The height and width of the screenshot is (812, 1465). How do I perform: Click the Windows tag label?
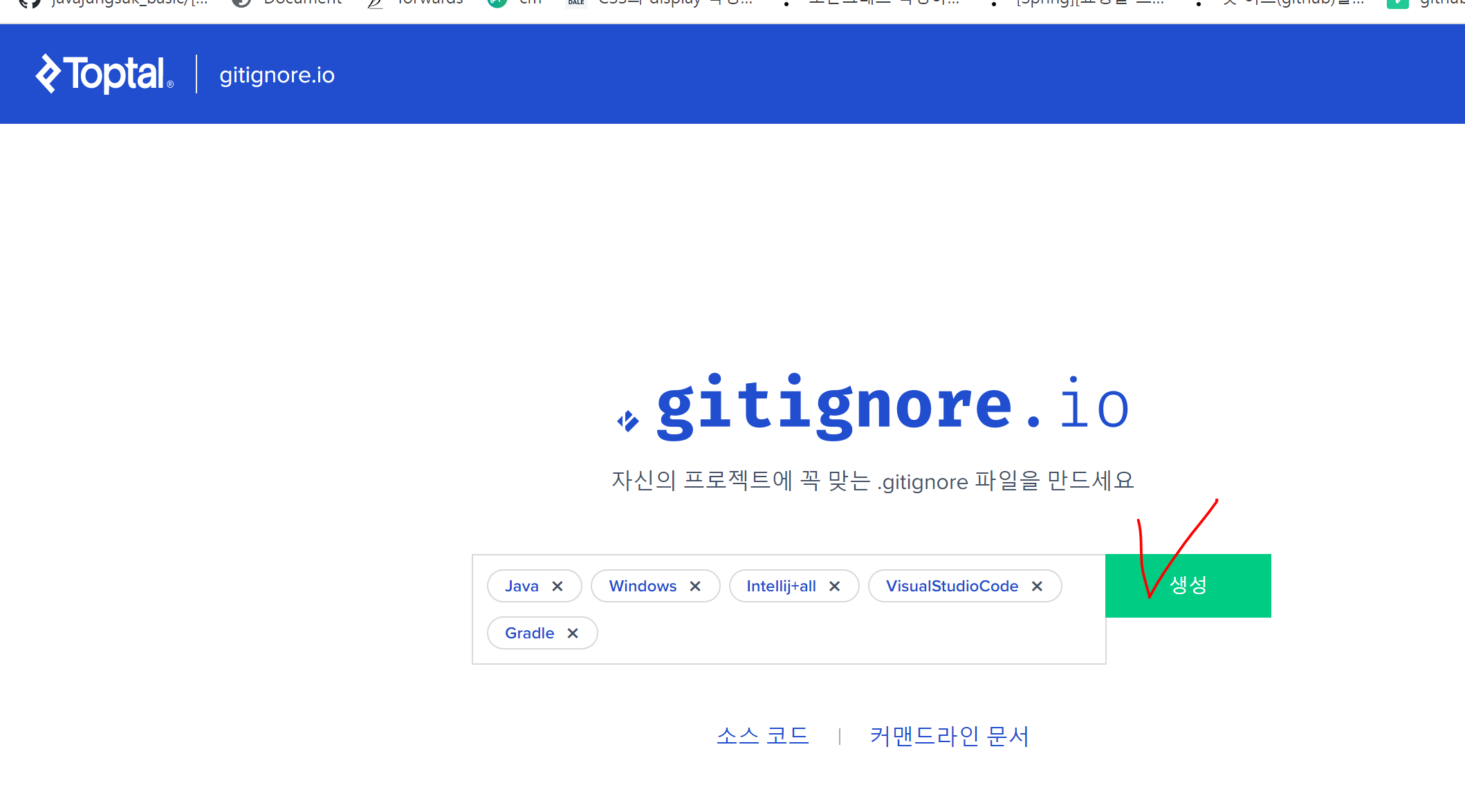point(643,587)
